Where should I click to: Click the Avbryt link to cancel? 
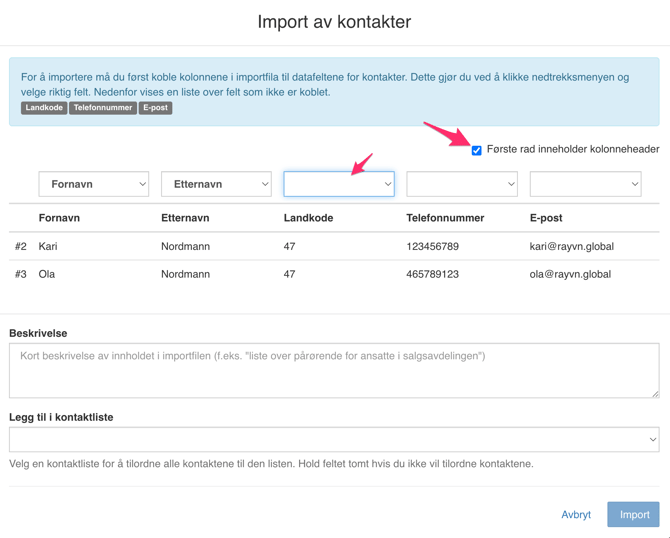click(x=576, y=515)
